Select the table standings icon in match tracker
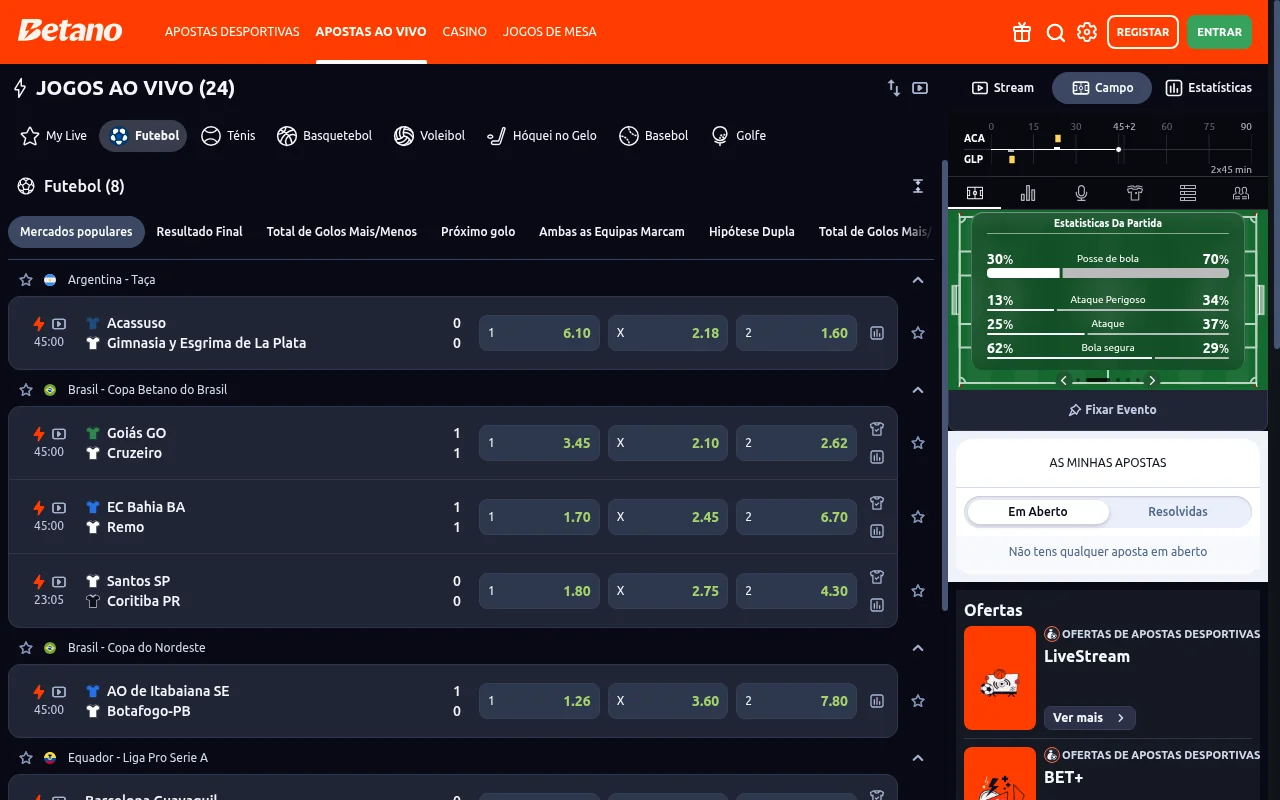The width and height of the screenshot is (1280, 800). pos(1188,193)
